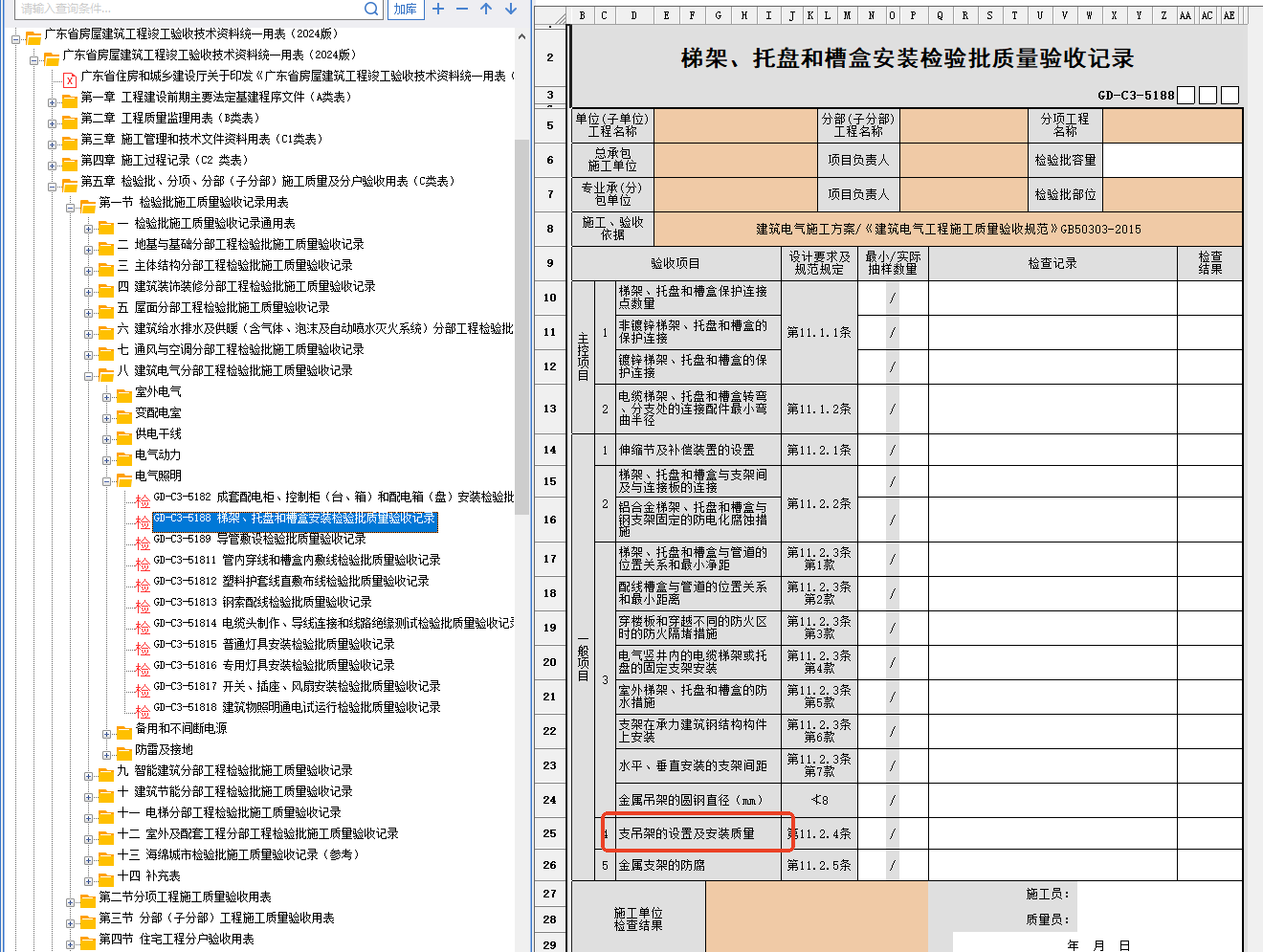Click the orange 单位工程名称 input cell

[735, 125]
